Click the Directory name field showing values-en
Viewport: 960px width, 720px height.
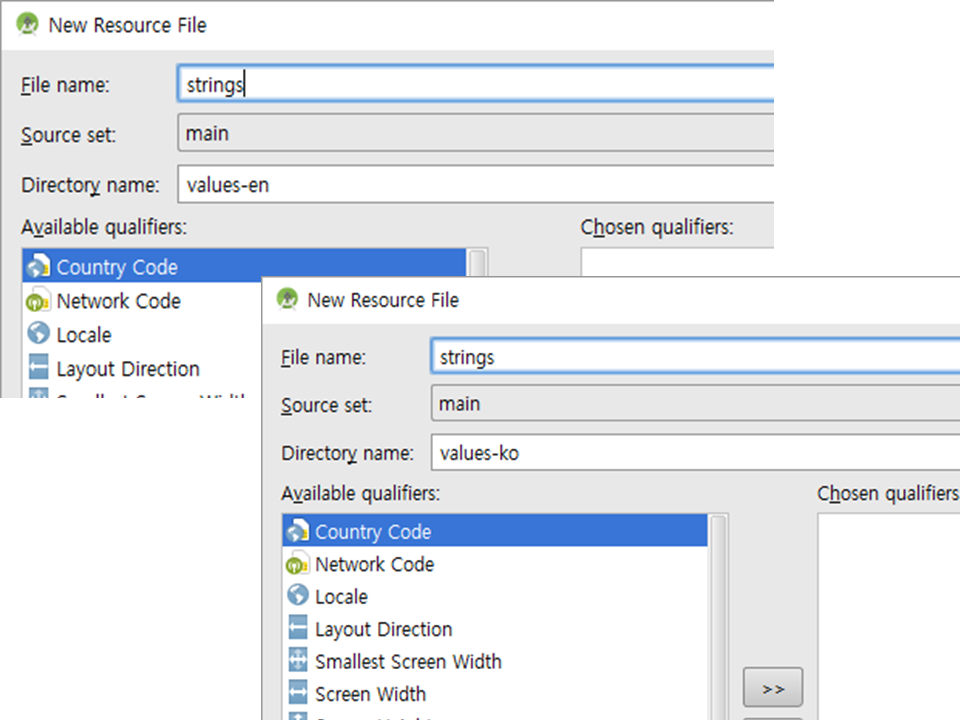(x=475, y=185)
